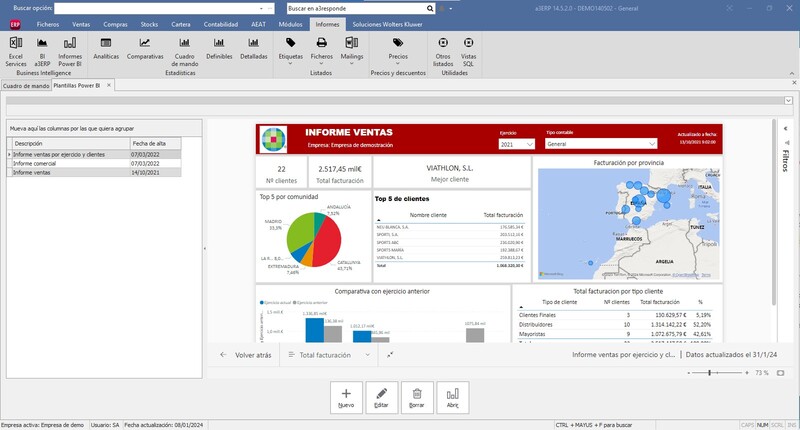The width and height of the screenshot is (800, 430).
Task: Expand the Etiquetas dropdown
Action: (x=291, y=50)
